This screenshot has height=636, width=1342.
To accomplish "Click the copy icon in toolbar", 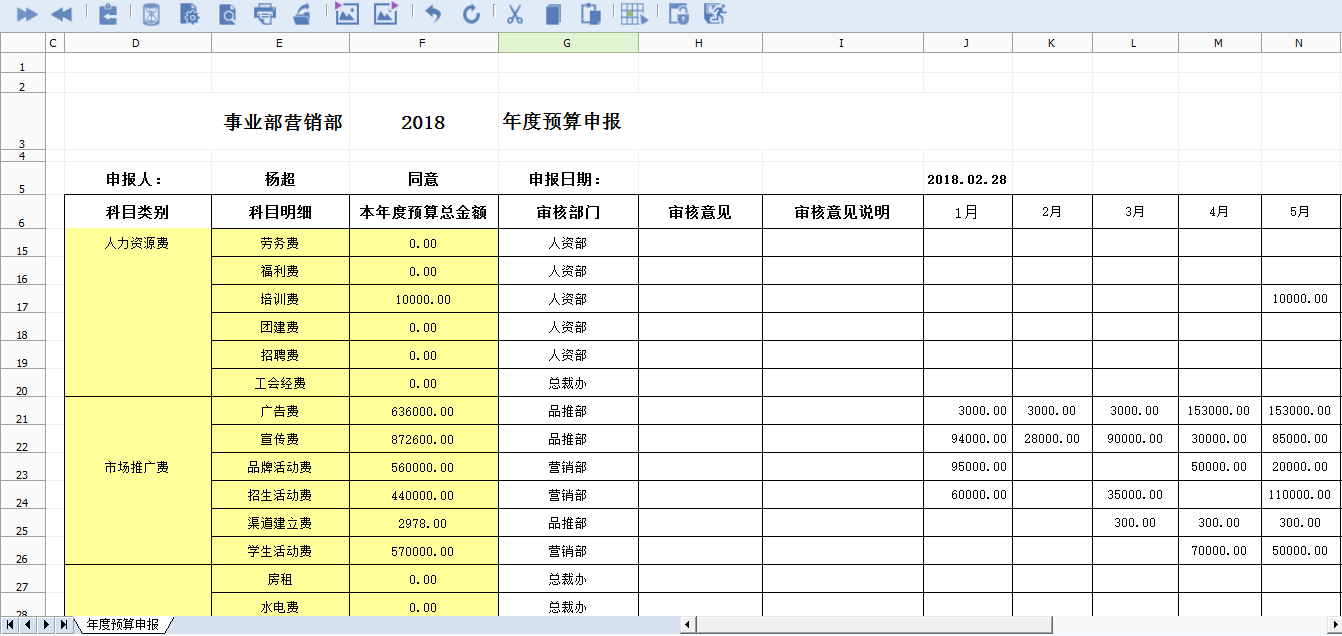I will pyautogui.click(x=553, y=14).
